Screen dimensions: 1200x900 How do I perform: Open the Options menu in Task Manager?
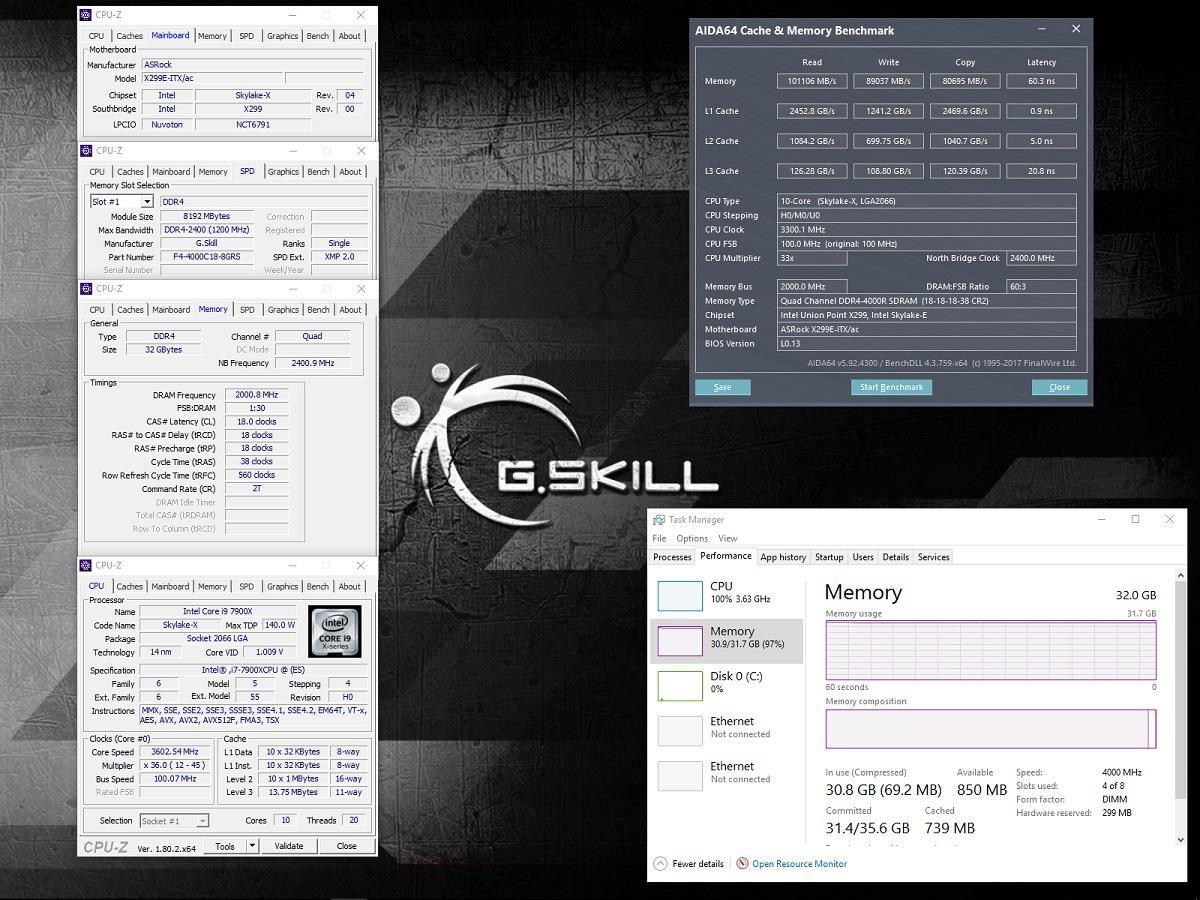coord(692,538)
